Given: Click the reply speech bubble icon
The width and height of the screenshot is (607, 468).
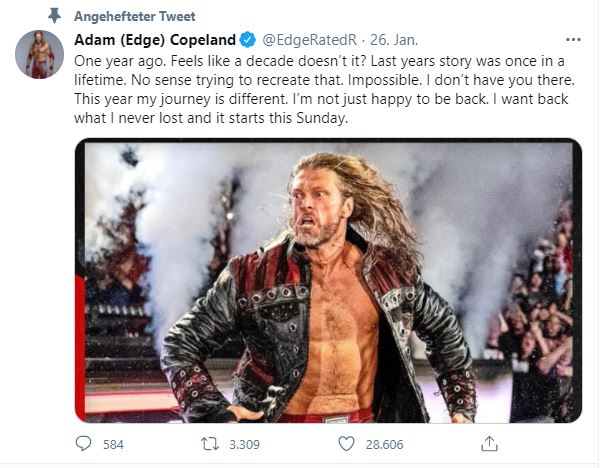Looking at the screenshot, I should click(85, 443).
